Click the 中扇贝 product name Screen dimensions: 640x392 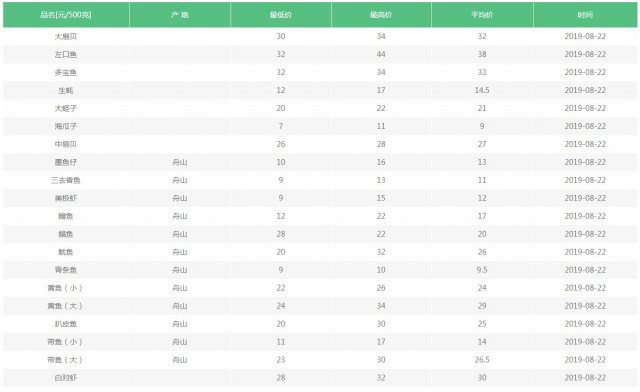(x=66, y=144)
